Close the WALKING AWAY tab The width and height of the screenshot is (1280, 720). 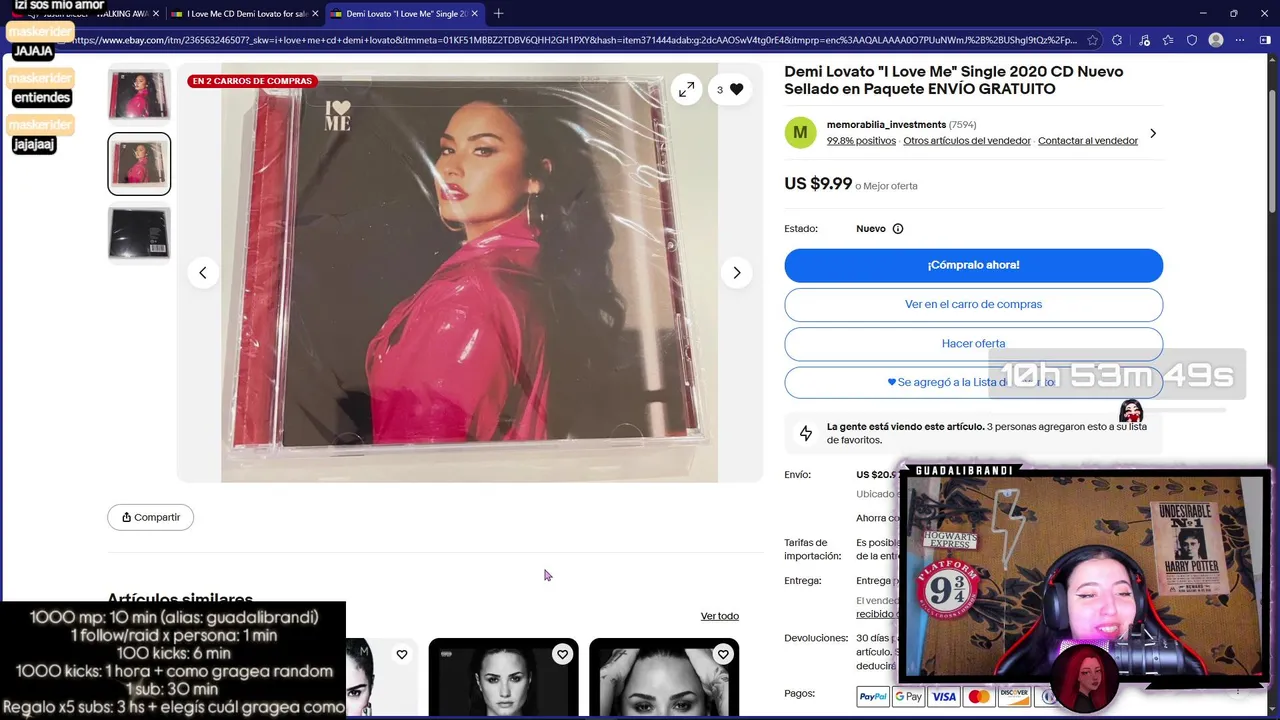click(x=155, y=14)
